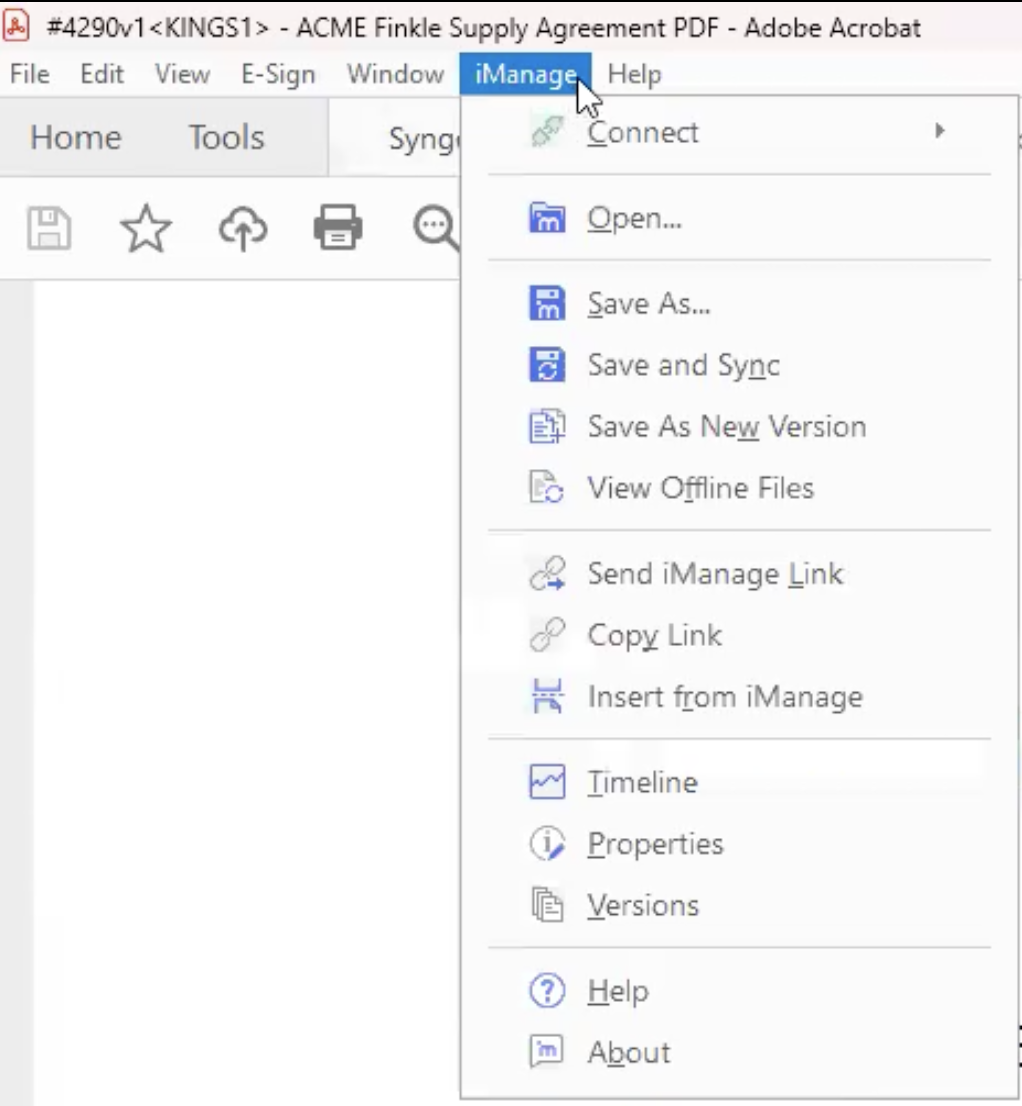1022x1106 pixels.
Task: Select View Offline Files entry
Action: [700, 488]
